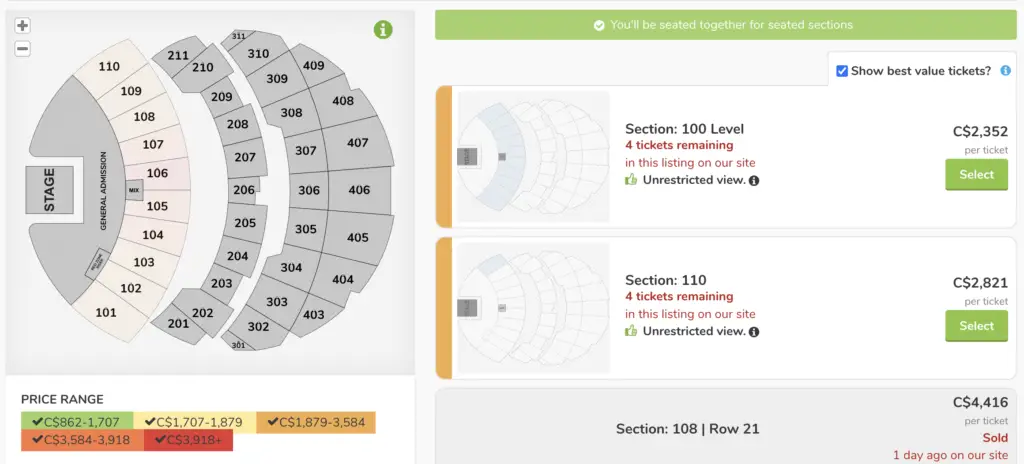Click the MIX booth on the map
Image resolution: width=1024 pixels, height=464 pixels.
(134, 190)
